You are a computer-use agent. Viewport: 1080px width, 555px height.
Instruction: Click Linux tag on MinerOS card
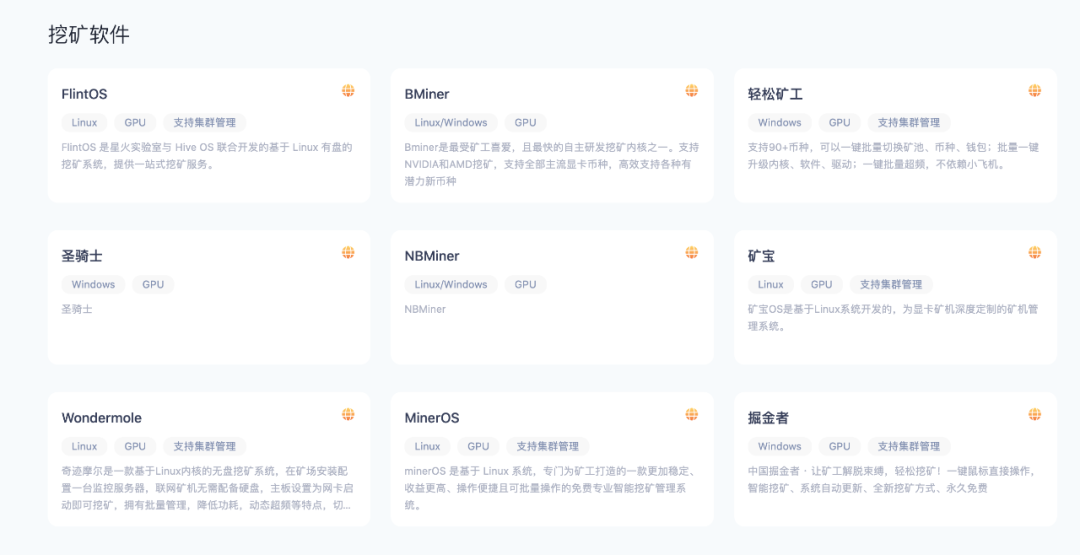click(x=427, y=446)
